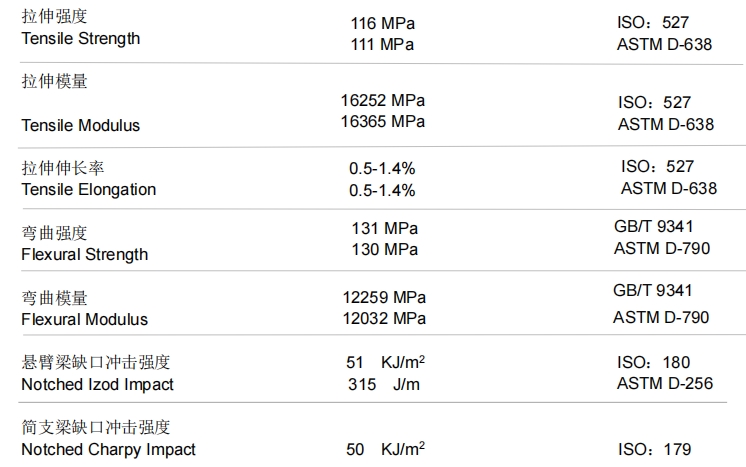Click the 130 MPa flexural value
The height and width of the screenshot is (467, 746).
coord(385,249)
